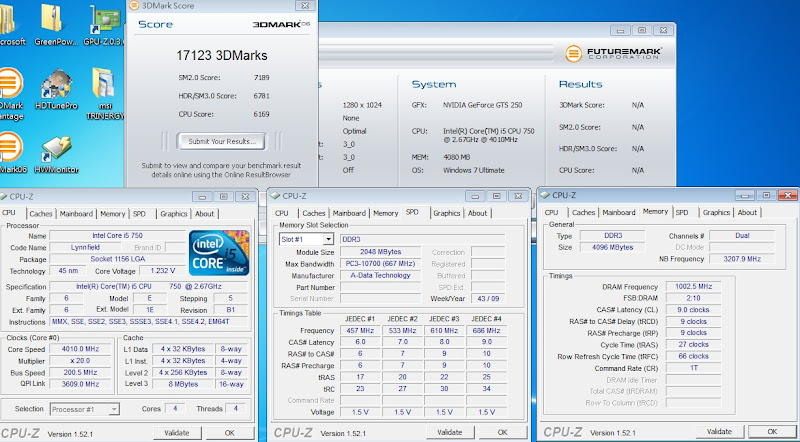
Task: Click the Package Socket 1156 LGA value
Action: coord(118,259)
